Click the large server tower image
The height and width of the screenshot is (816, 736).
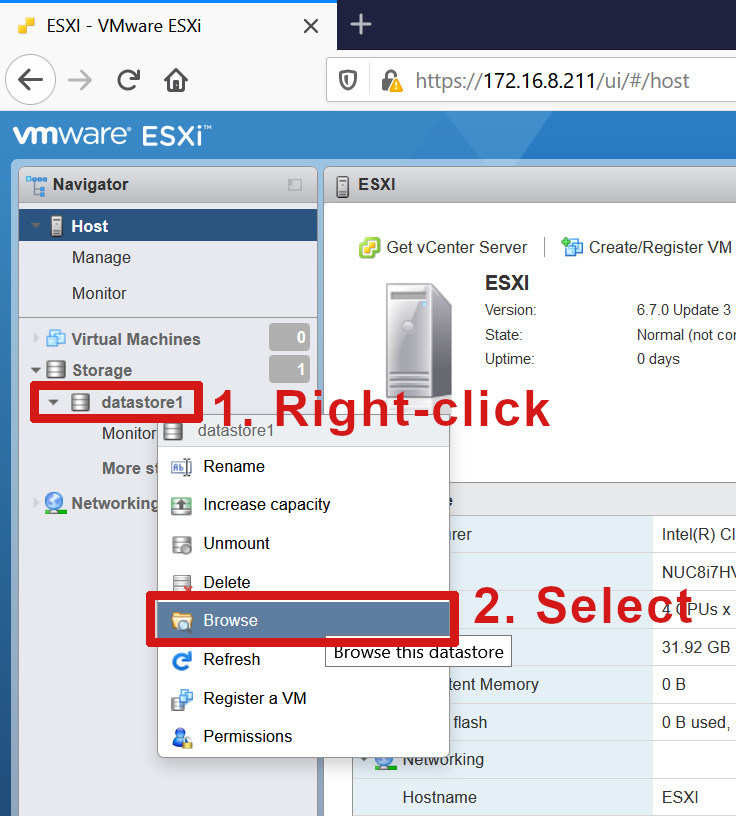[x=418, y=340]
